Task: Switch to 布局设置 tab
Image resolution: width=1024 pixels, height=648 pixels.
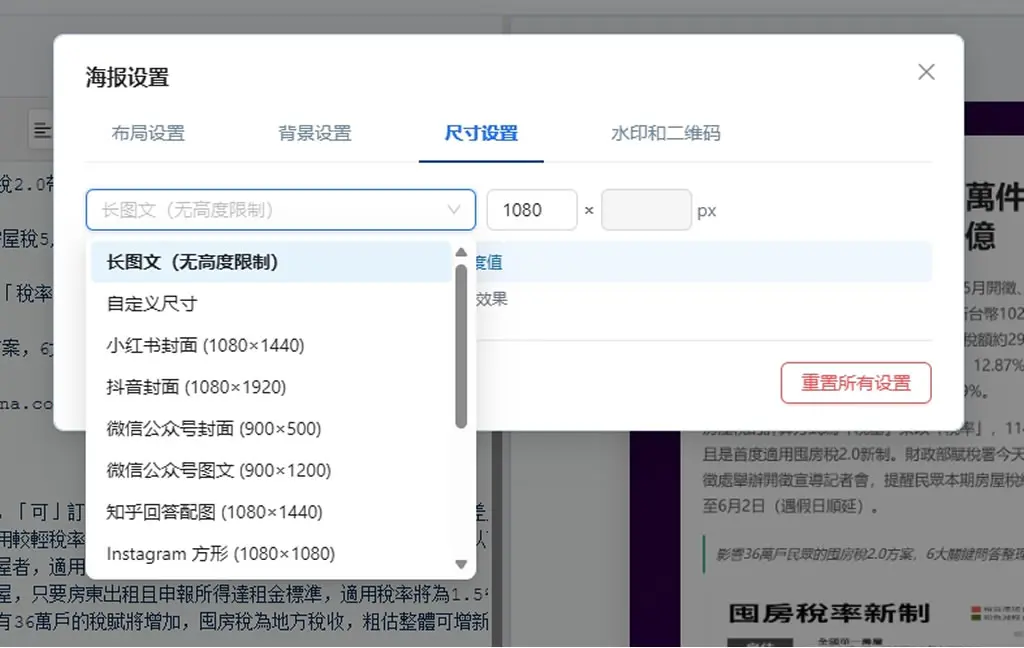Action: point(148,133)
